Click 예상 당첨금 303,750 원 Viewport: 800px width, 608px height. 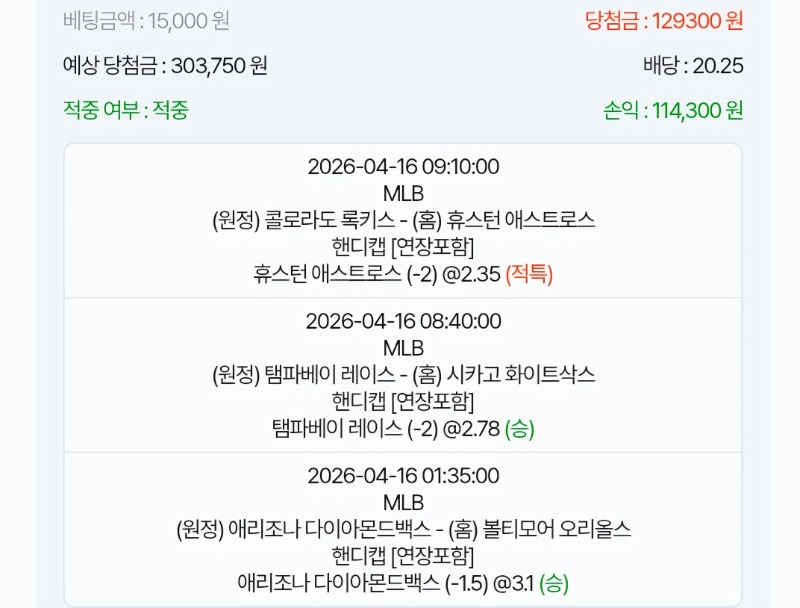point(165,66)
